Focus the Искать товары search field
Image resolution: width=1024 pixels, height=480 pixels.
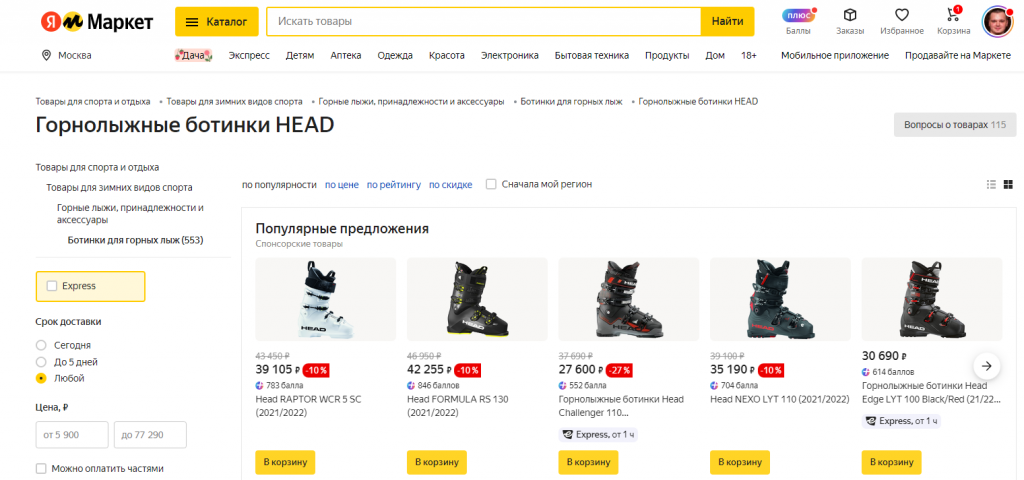pos(484,22)
